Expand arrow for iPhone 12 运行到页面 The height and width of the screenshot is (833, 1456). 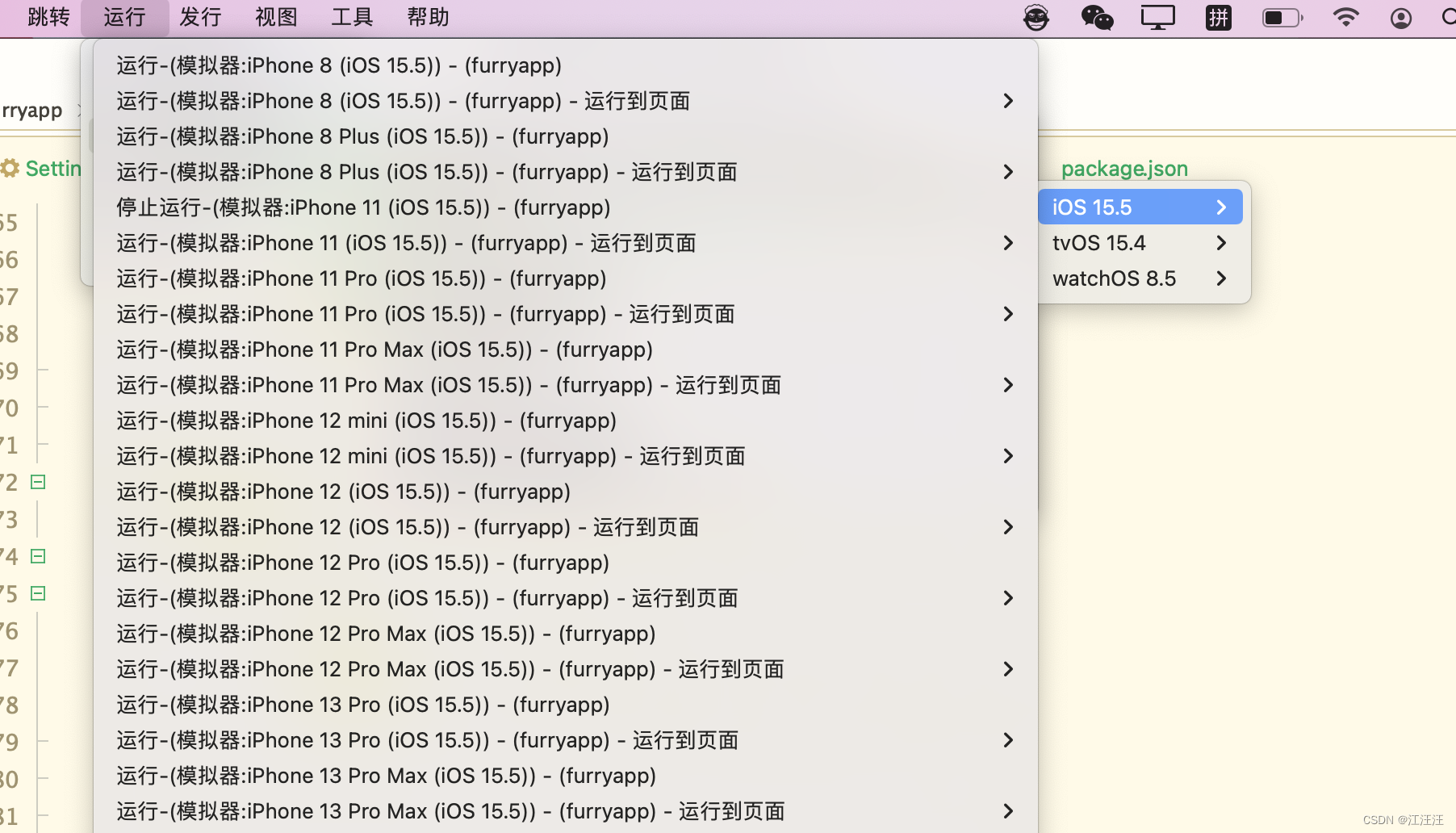click(x=1008, y=527)
